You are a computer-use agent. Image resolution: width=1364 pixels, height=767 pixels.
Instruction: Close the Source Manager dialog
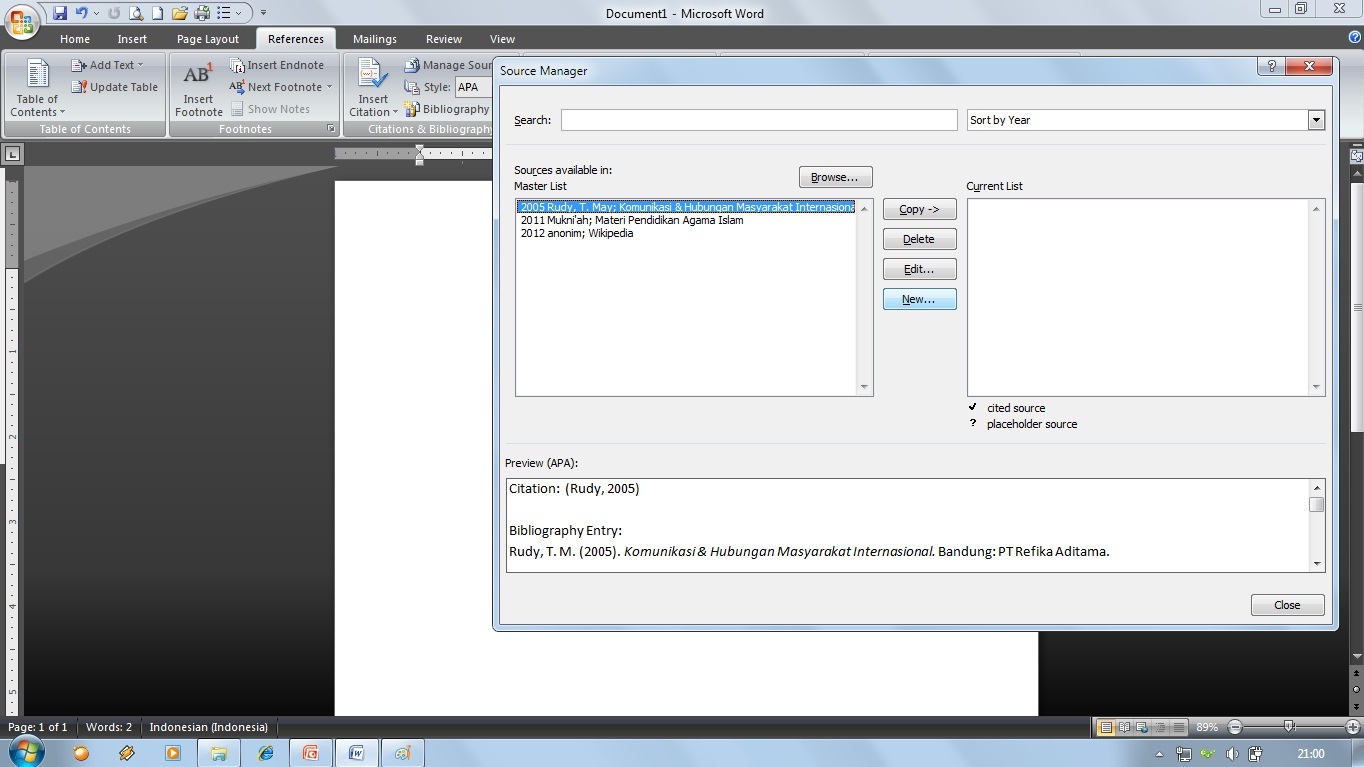pos(1287,605)
